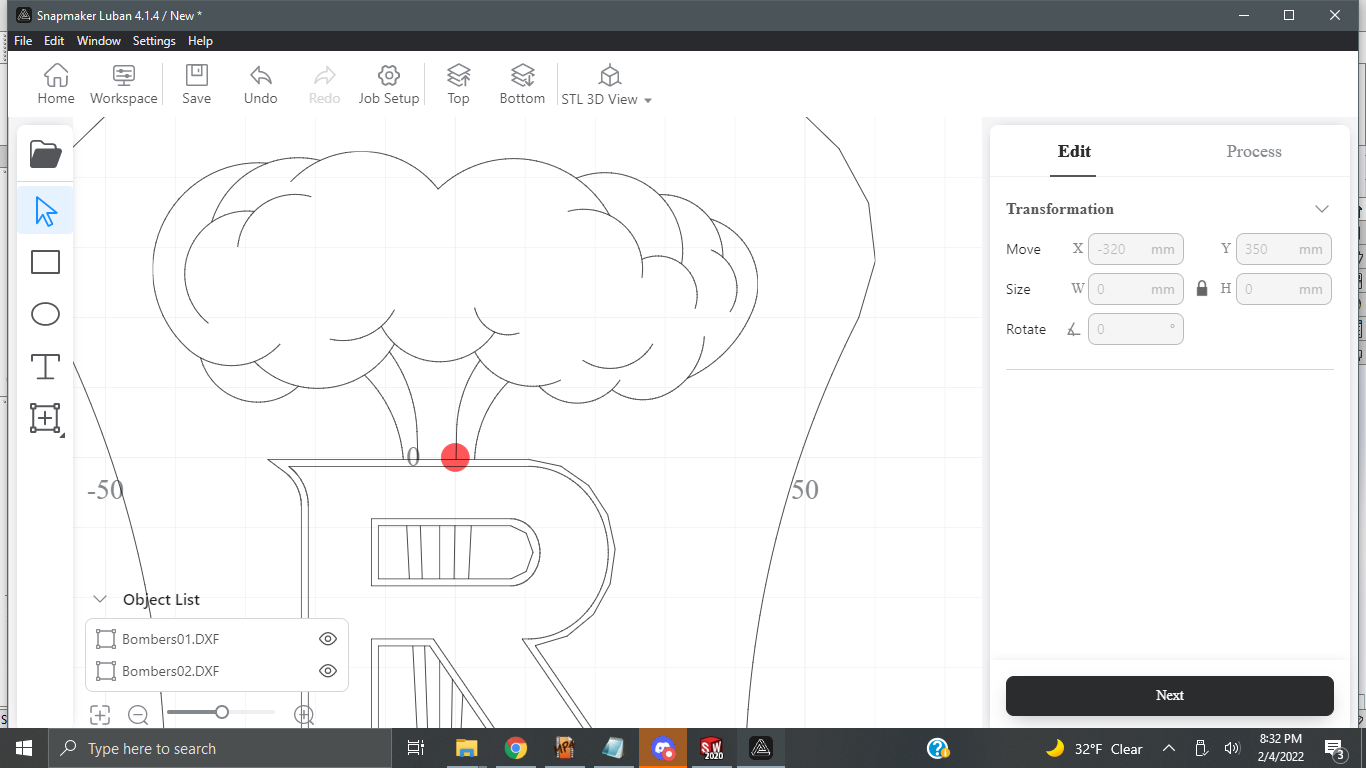Open the Settings menu
This screenshot has width=1366, height=768.
coord(154,41)
